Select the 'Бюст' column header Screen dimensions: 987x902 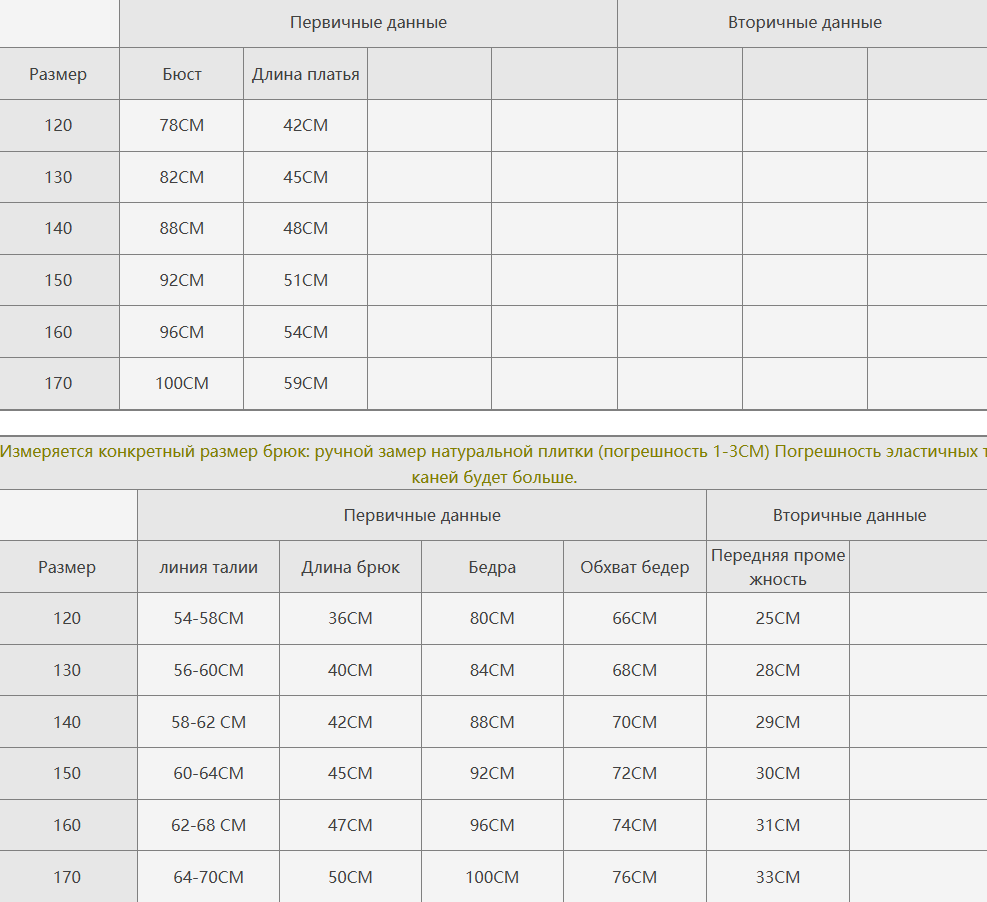181,74
